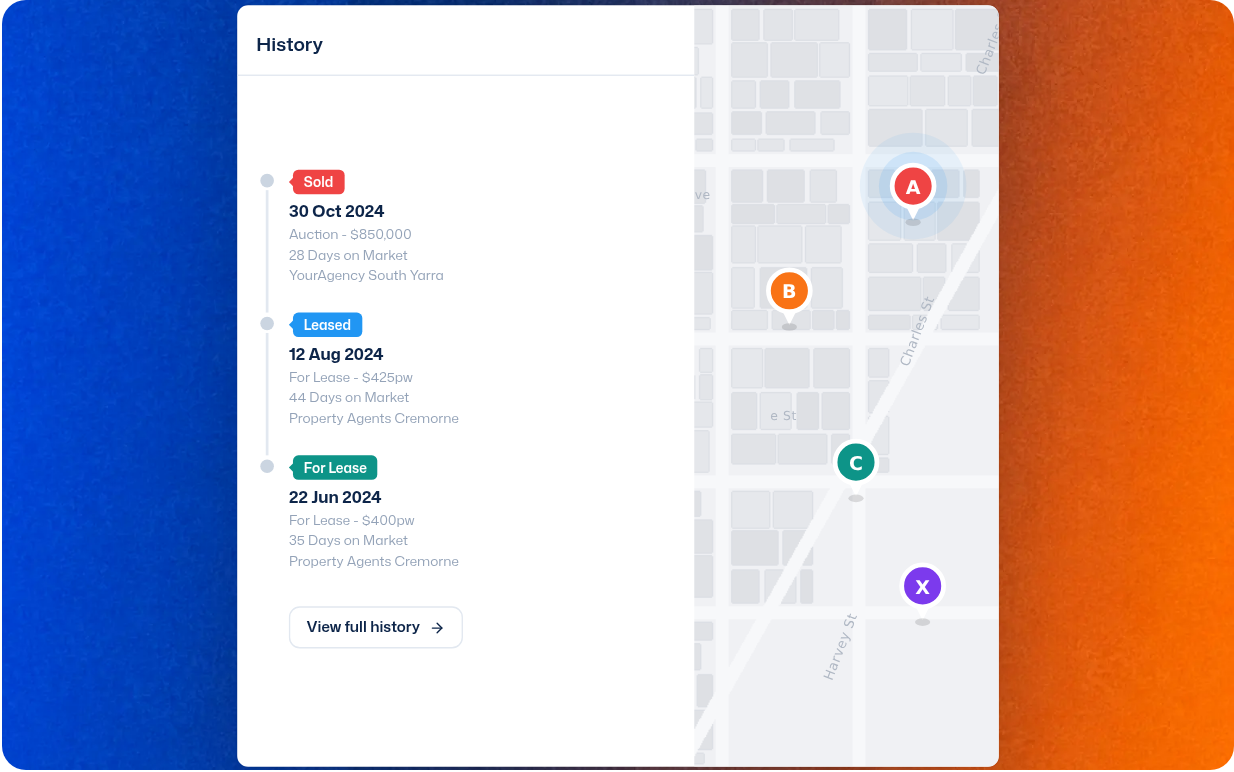Click the date 30 Oct 2024

(337, 211)
